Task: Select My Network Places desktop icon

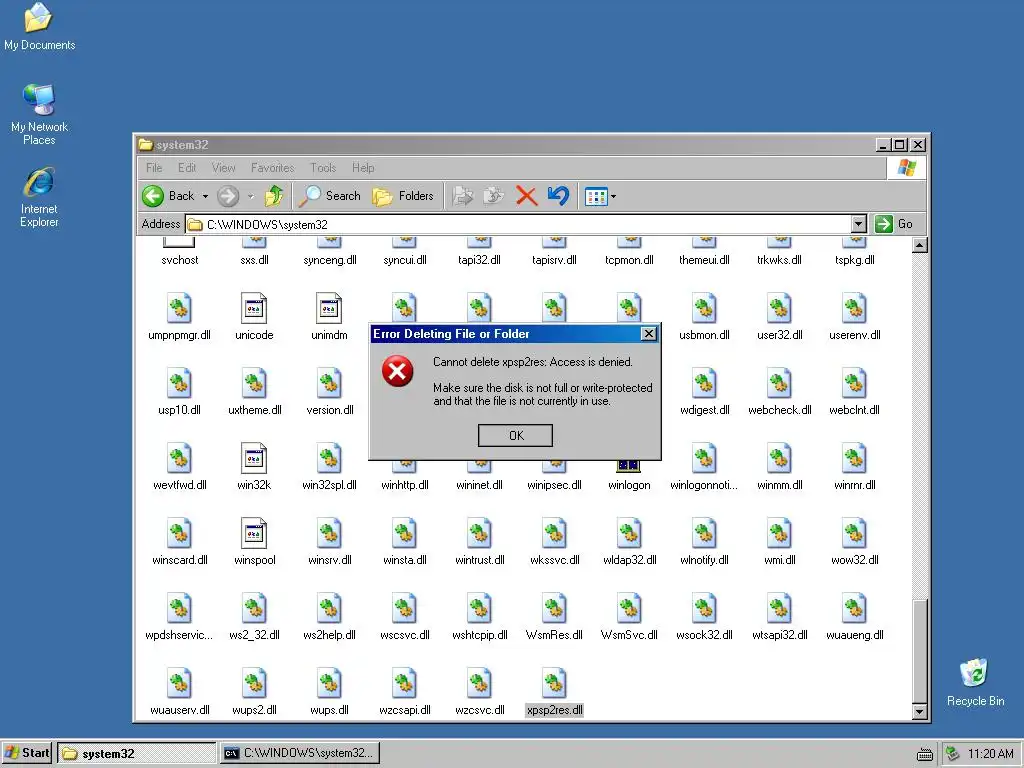Action: click(x=39, y=114)
